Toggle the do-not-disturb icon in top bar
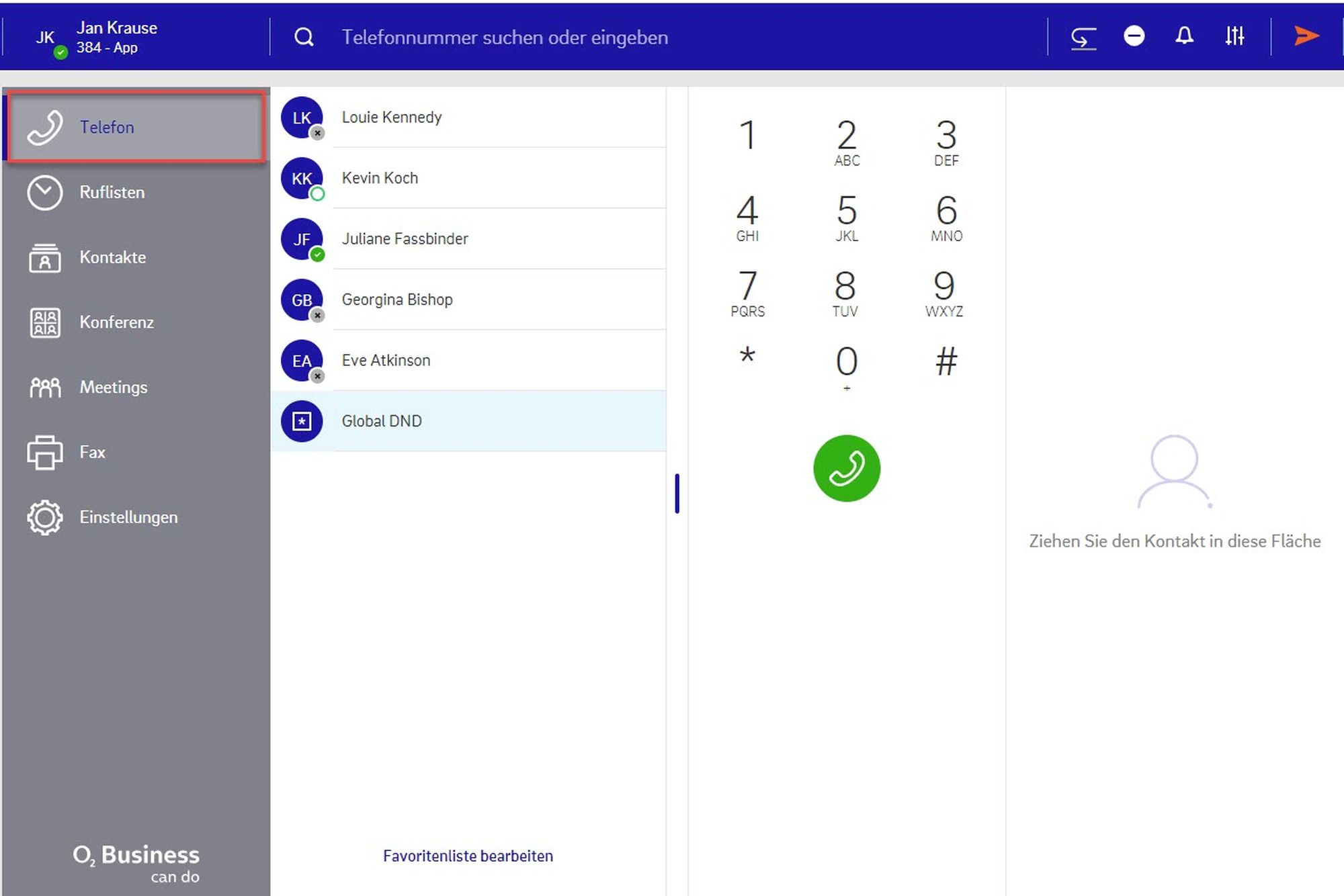Screen dimensions: 1344x896 tap(1134, 36)
